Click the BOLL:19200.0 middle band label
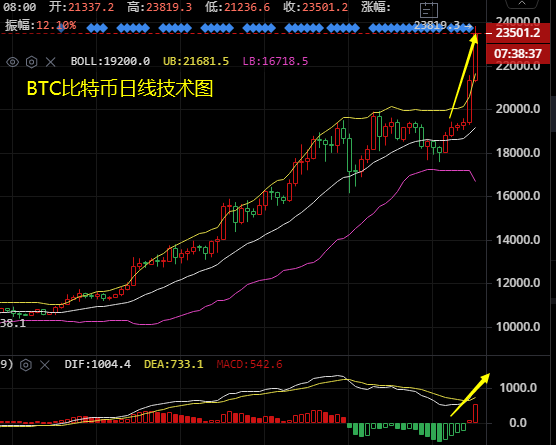 (x=110, y=61)
